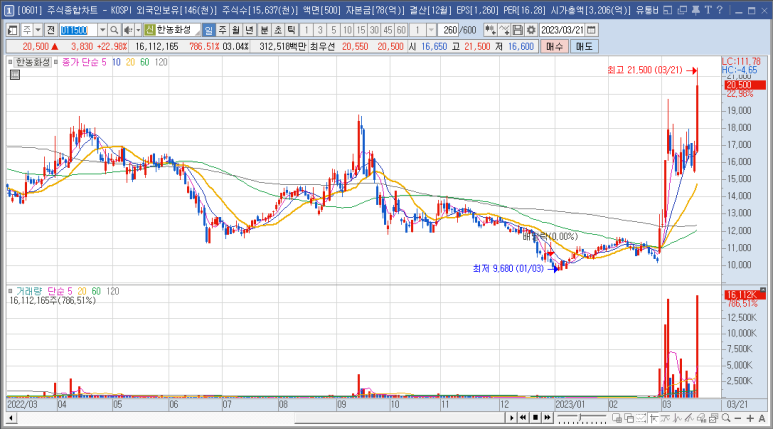Select the 일 daily period tab

point(209,30)
